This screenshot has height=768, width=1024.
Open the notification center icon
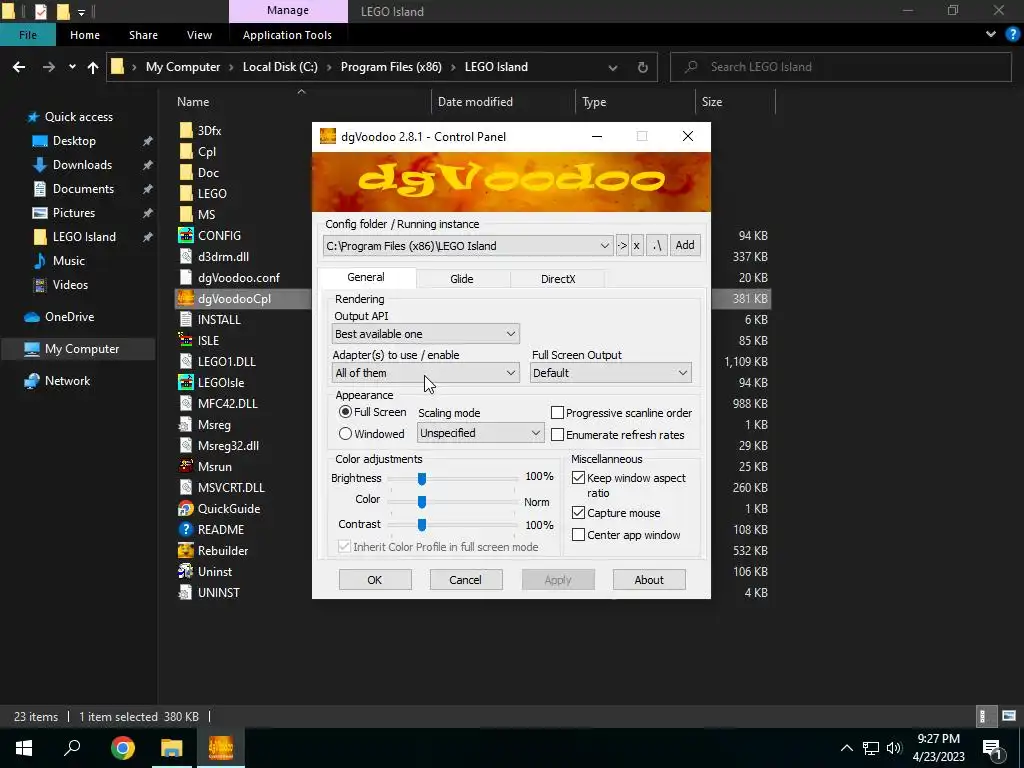pos(993,748)
